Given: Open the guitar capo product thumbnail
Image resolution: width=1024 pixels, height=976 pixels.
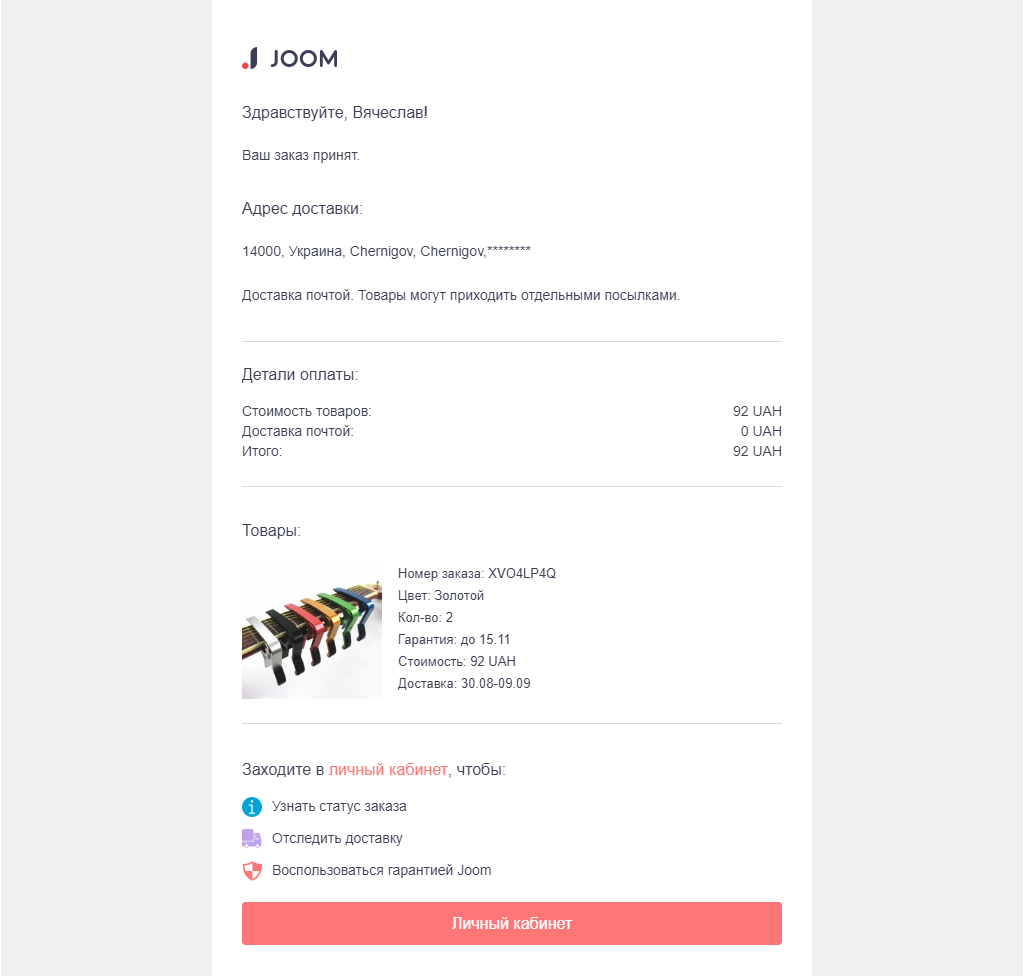Looking at the screenshot, I should pos(312,629).
